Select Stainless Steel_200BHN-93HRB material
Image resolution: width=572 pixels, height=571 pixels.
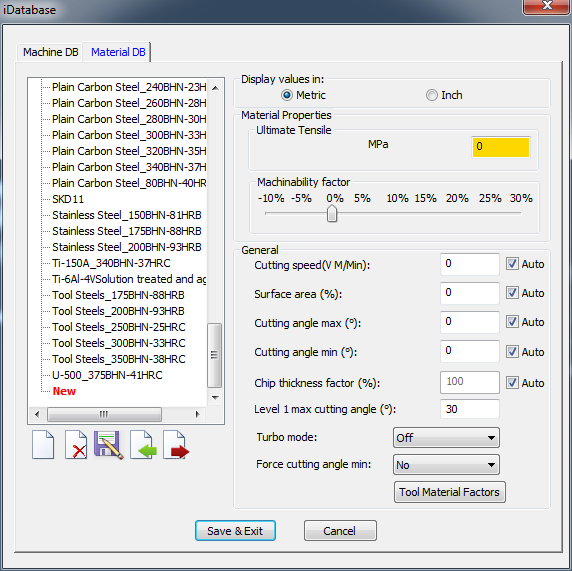127,247
